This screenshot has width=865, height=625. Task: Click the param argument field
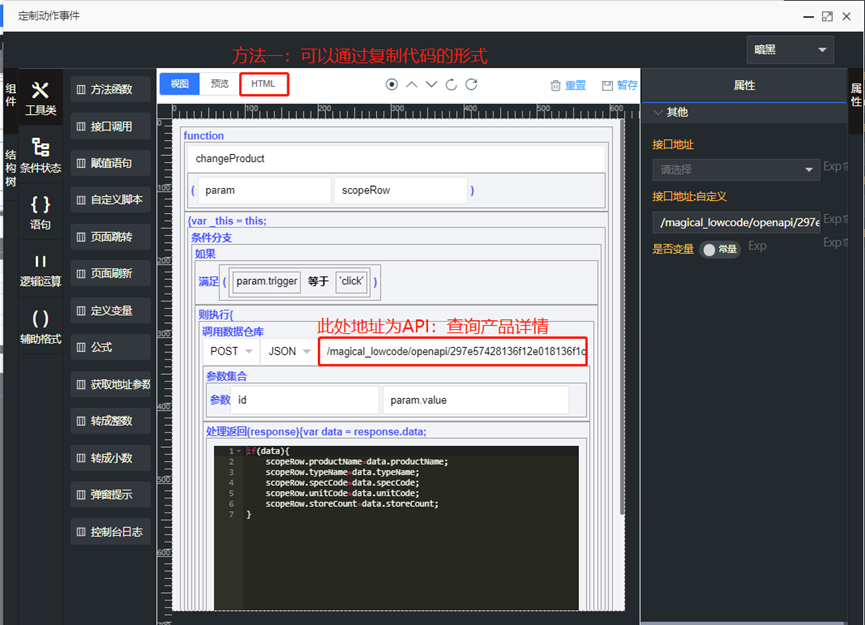(x=264, y=190)
